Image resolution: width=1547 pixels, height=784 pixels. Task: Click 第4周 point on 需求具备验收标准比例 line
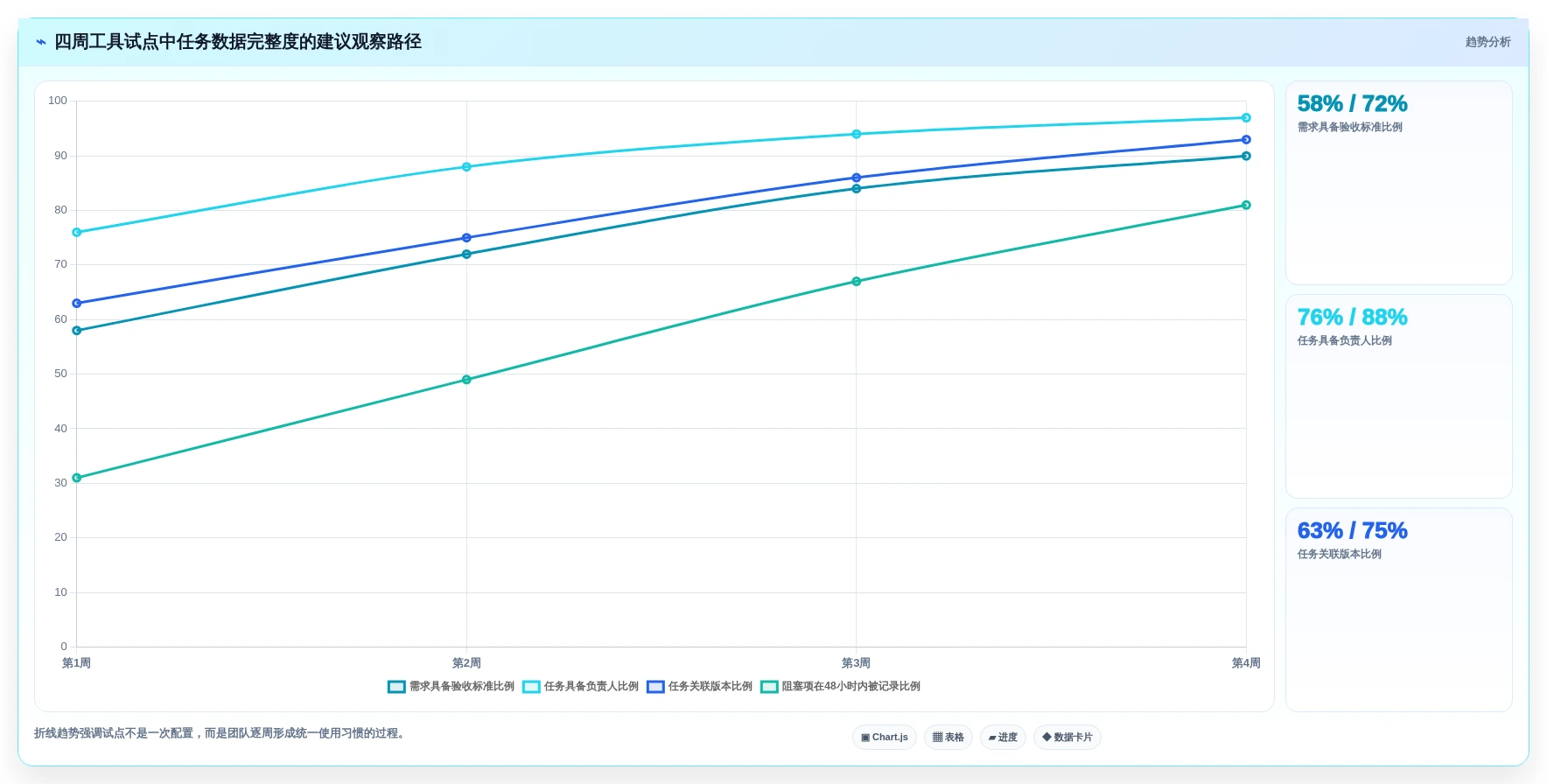[x=1246, y=156]
